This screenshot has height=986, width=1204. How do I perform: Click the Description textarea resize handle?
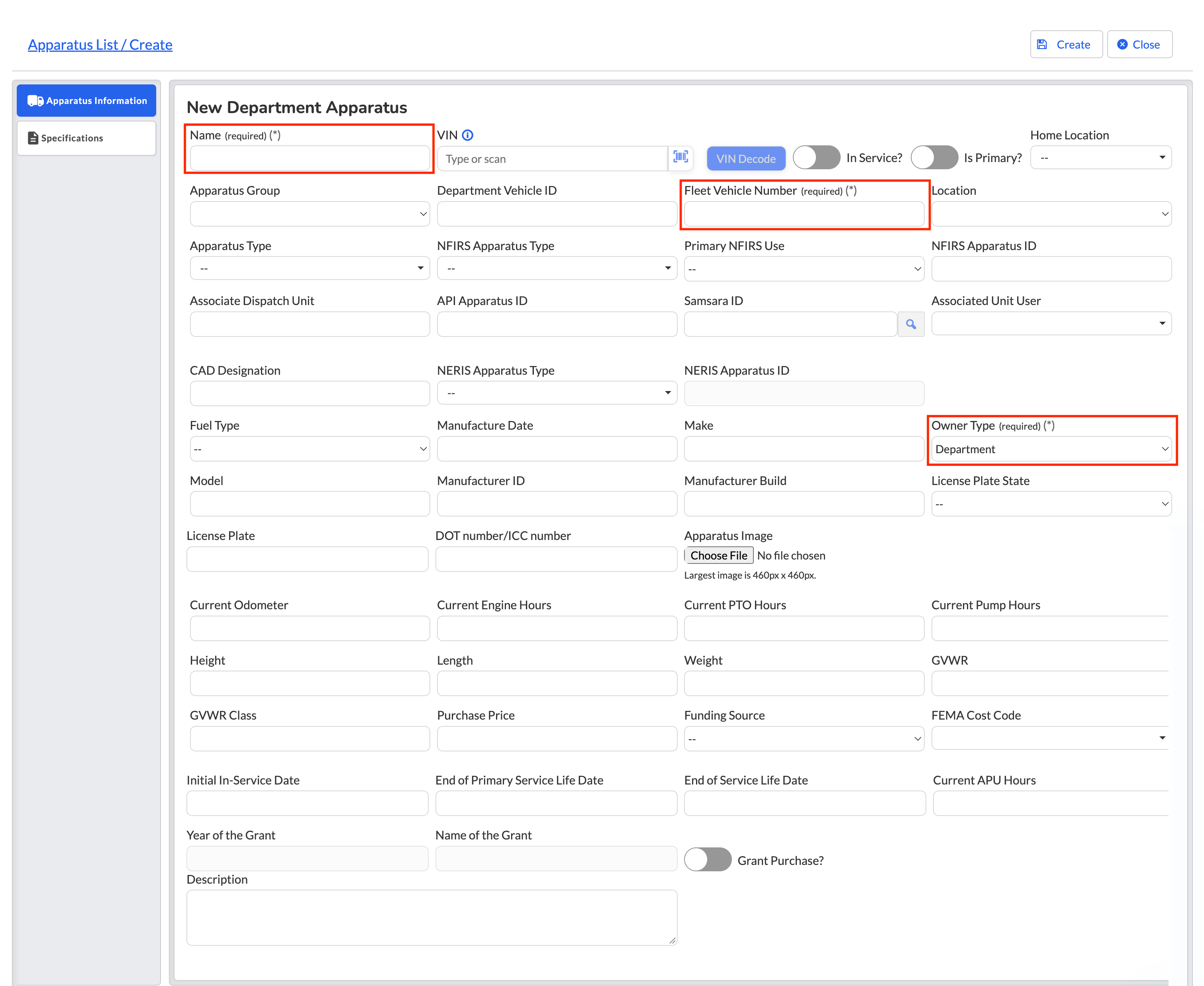coord(672,941)
